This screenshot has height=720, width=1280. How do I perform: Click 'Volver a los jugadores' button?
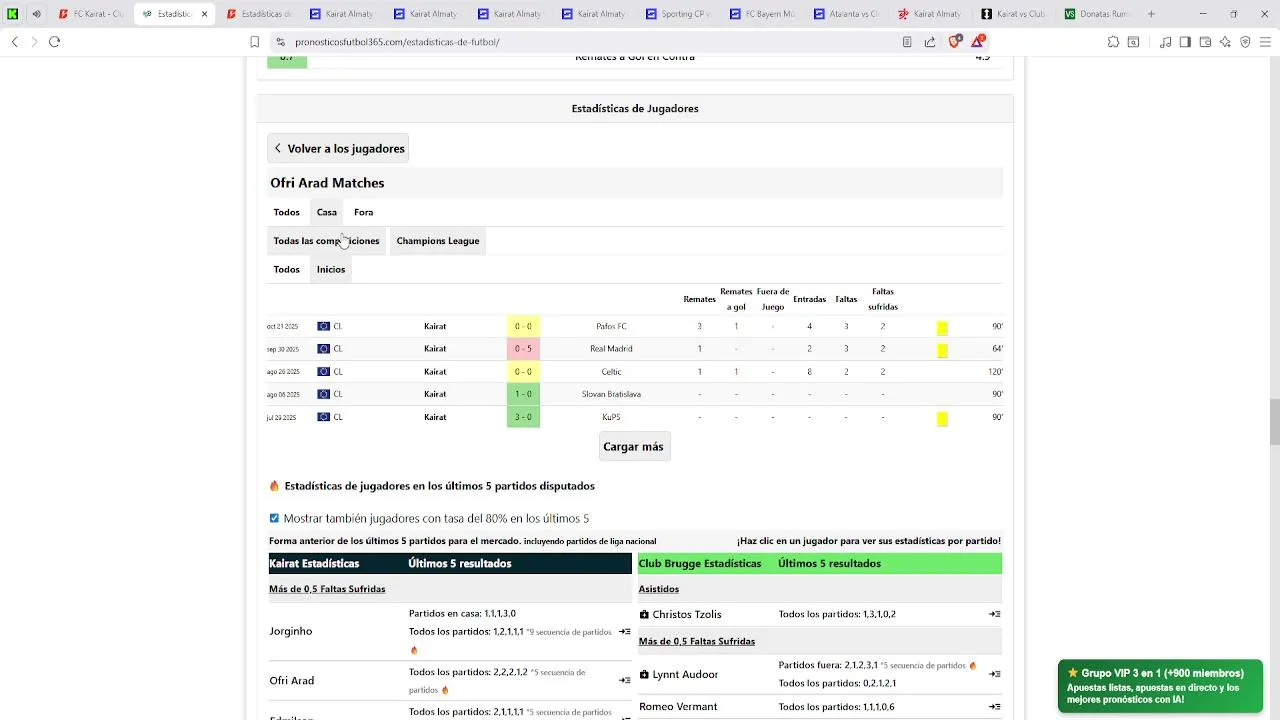(338, 149)
